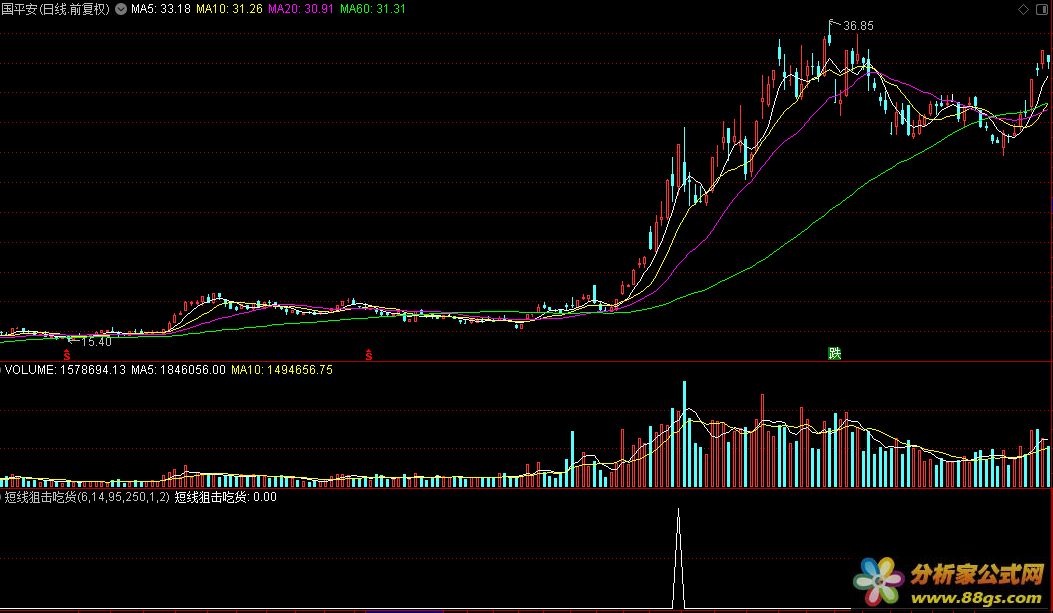Open the dropdown arrow beside 国平安(日线.前复权)
The width and height of the screenshot is (1053, 613).
tap(121, 9)
